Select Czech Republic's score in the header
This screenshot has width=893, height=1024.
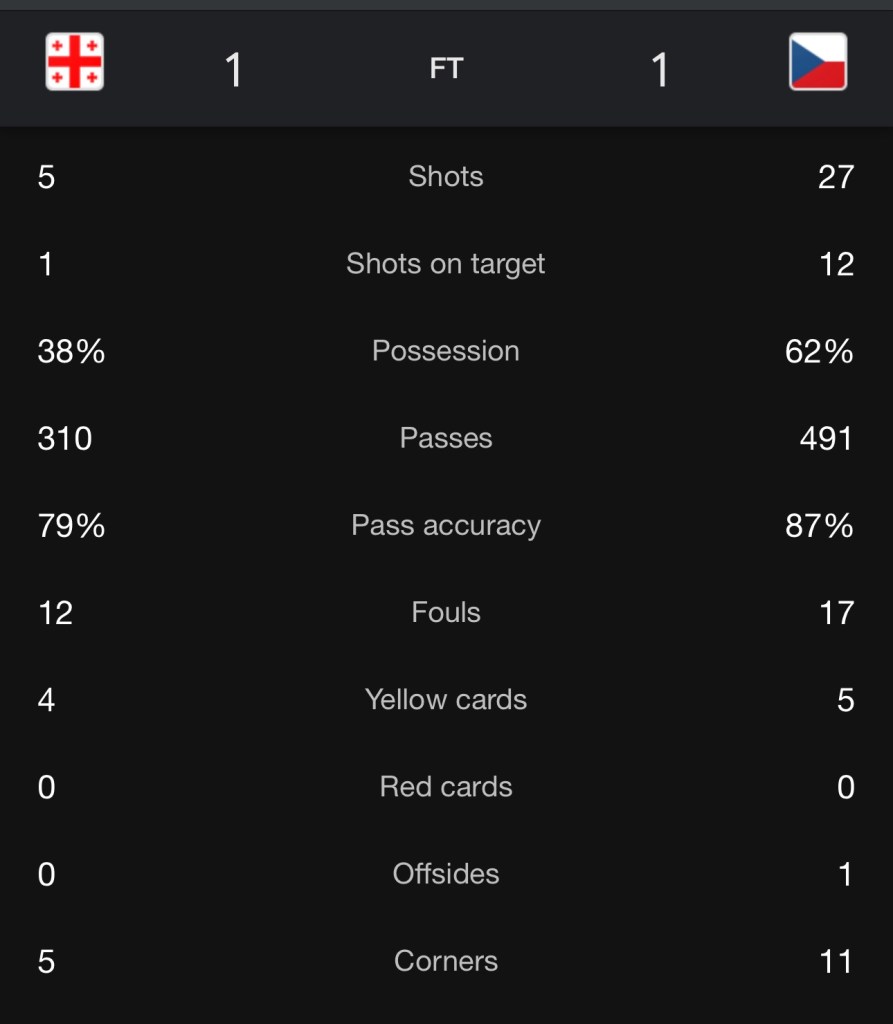tap(659, 70)
